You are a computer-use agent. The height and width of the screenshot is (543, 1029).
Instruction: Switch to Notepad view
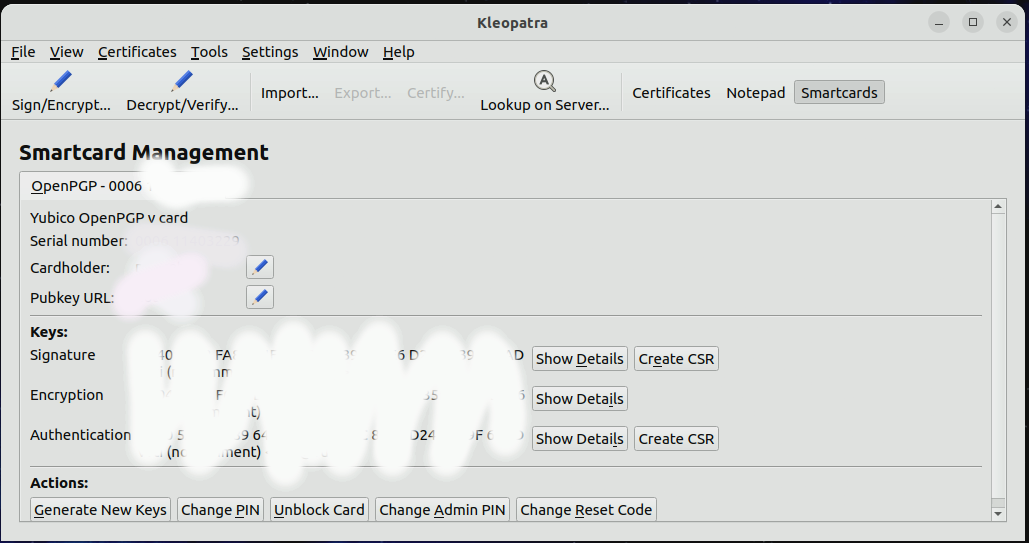755,93
